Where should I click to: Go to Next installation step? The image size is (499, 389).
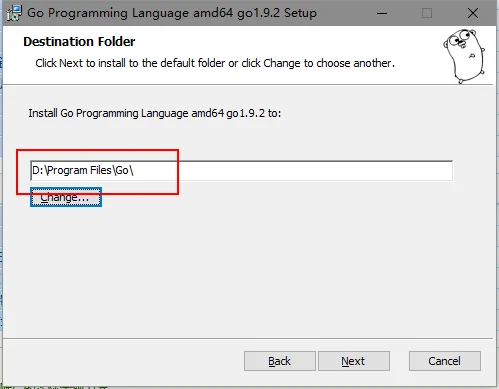[x=354, y=361]
